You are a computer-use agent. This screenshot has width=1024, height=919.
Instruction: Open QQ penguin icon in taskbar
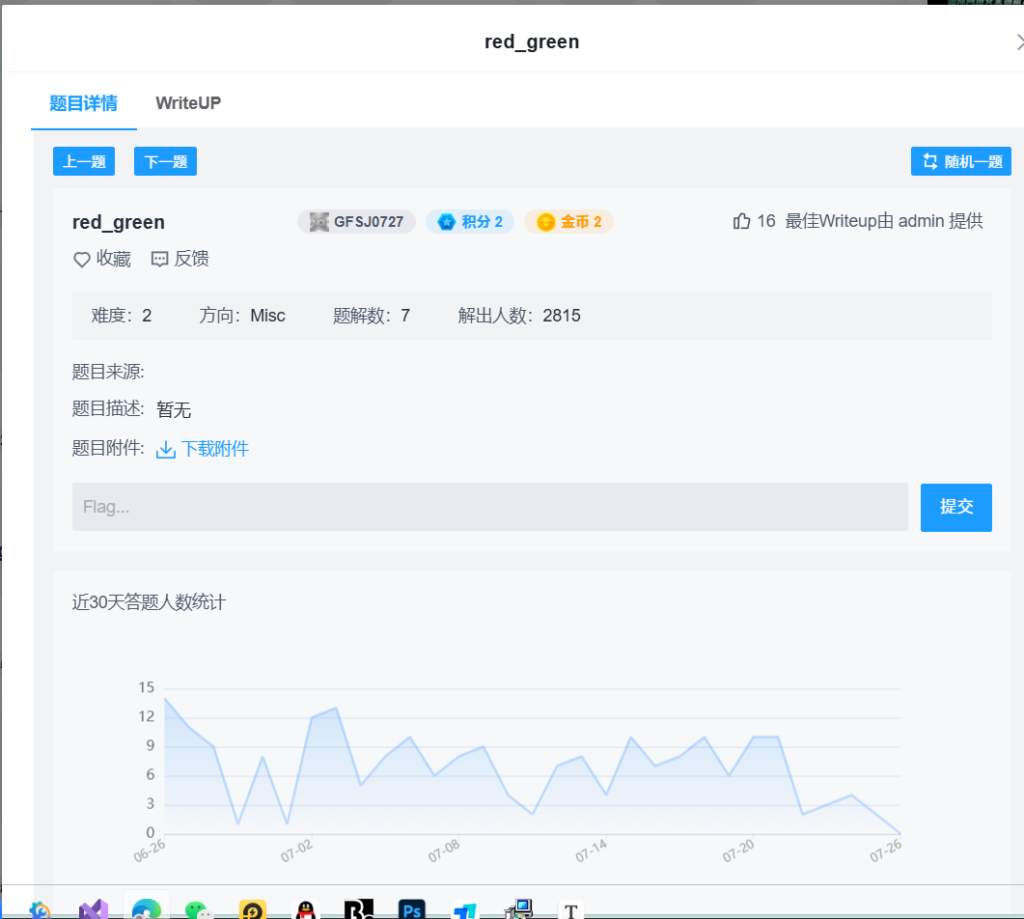coord(305,909)
